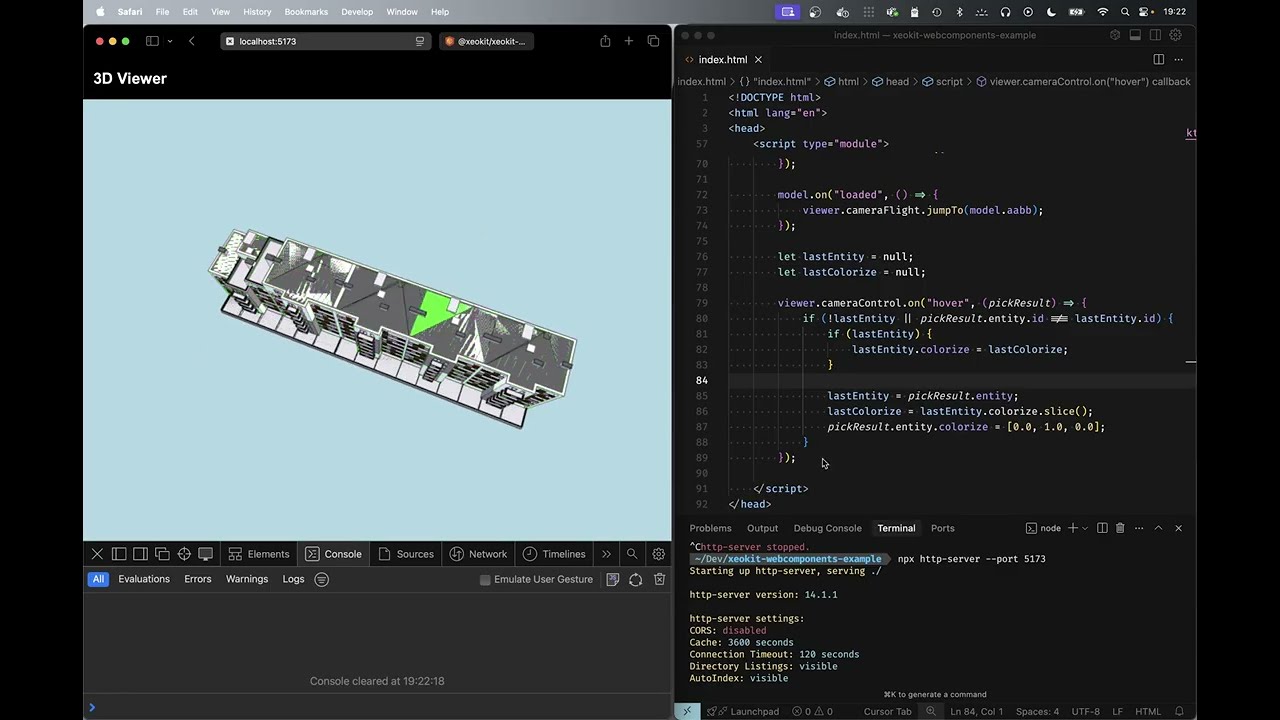Open remote window icon in status bar
1280x720 pixels.
pyautogui.click(x=686, y=712)
